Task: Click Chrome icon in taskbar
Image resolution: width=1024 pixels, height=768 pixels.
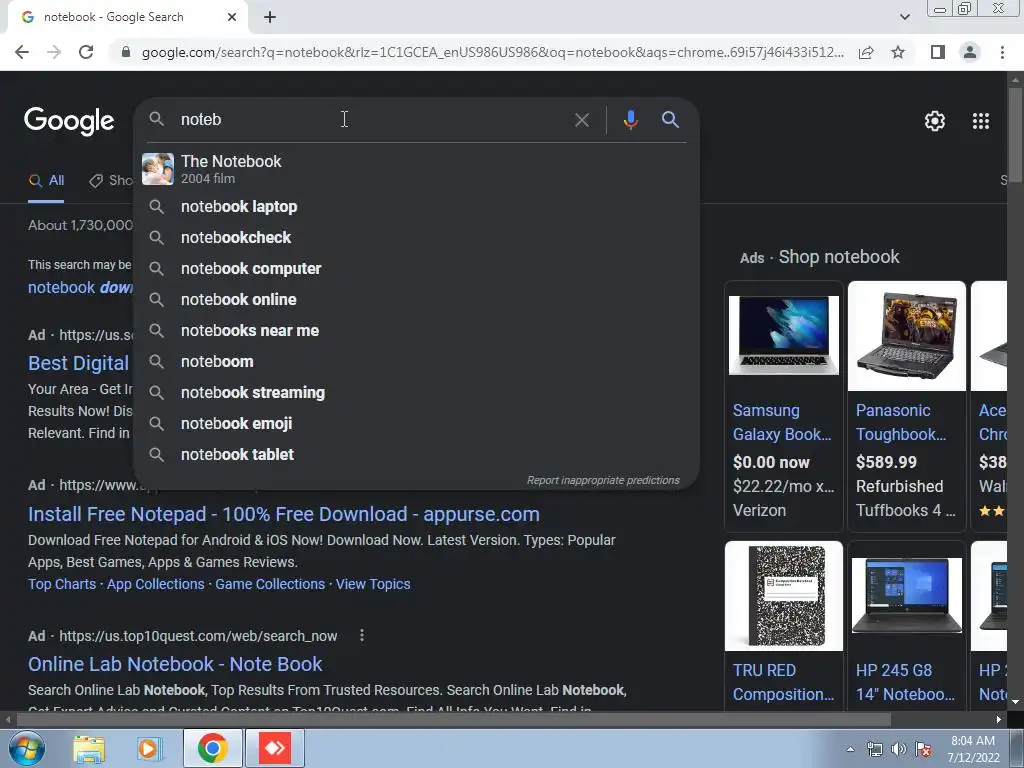Action: tap(212, 748)
